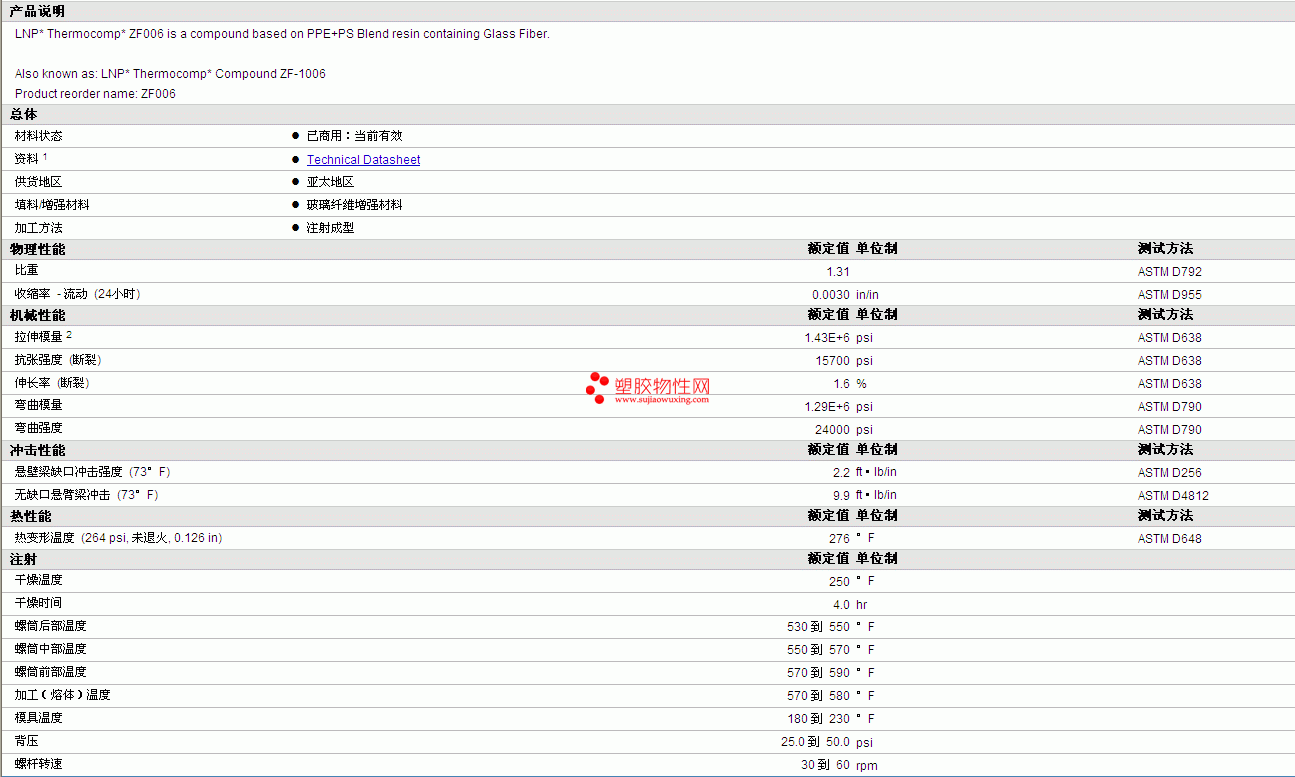Select the "弯曲强度" row label
This screenshot has height=777, width=1295.
click(x=38, y=428)
